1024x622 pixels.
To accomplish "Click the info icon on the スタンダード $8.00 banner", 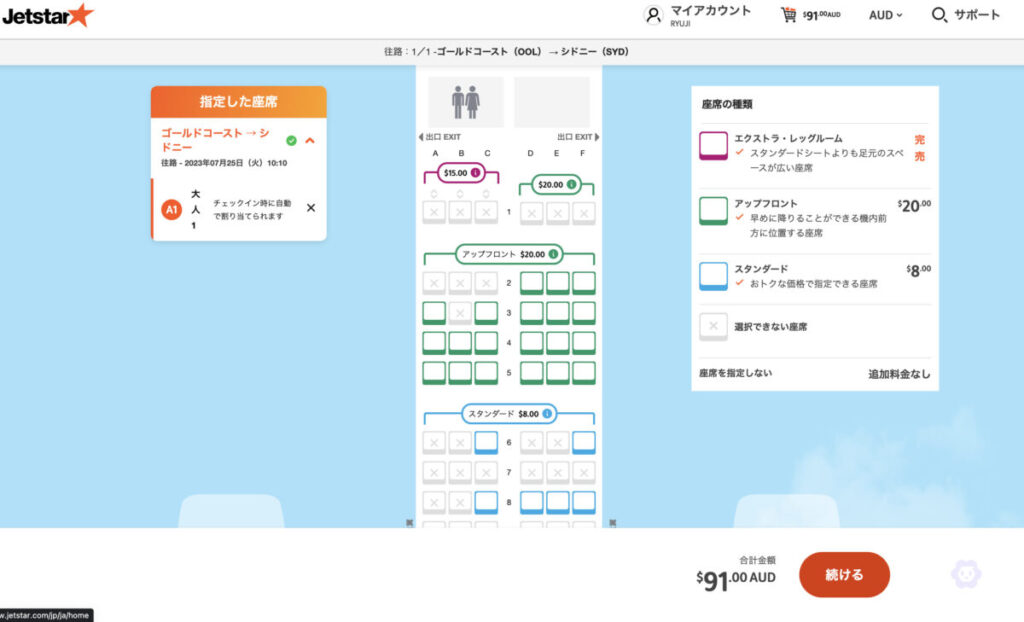I will (x=548, y=413).
